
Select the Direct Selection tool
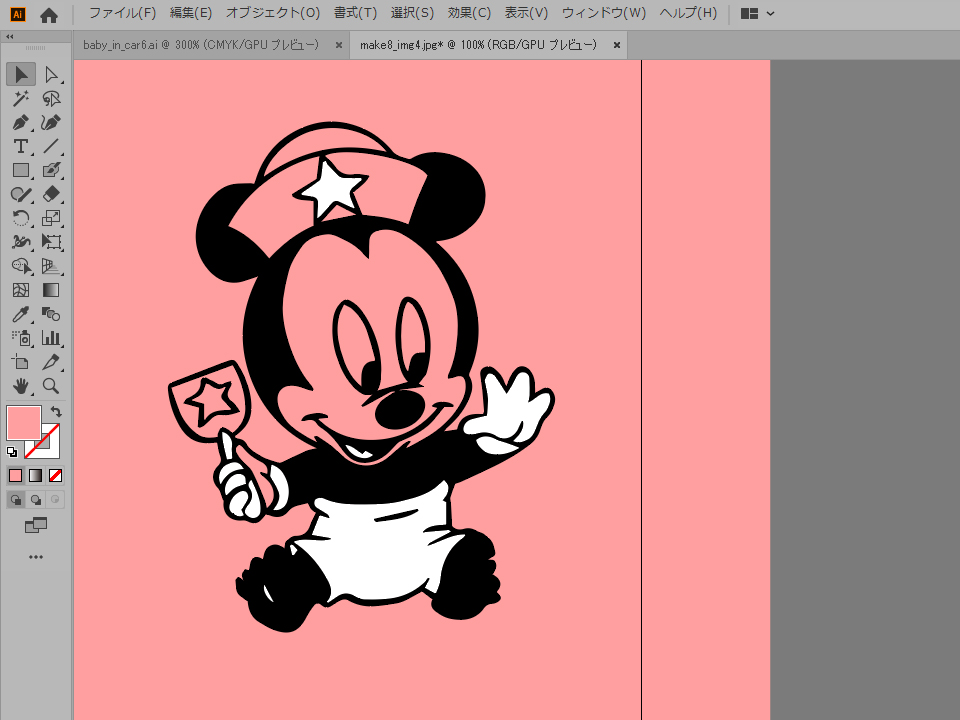[x=51, y=74]
